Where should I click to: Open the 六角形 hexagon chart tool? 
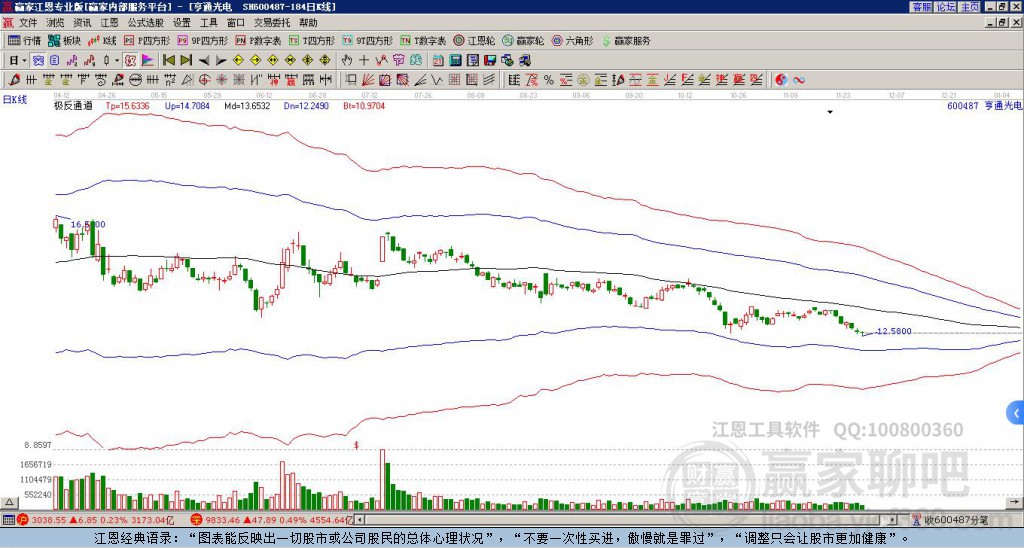(x=573, y=40)
